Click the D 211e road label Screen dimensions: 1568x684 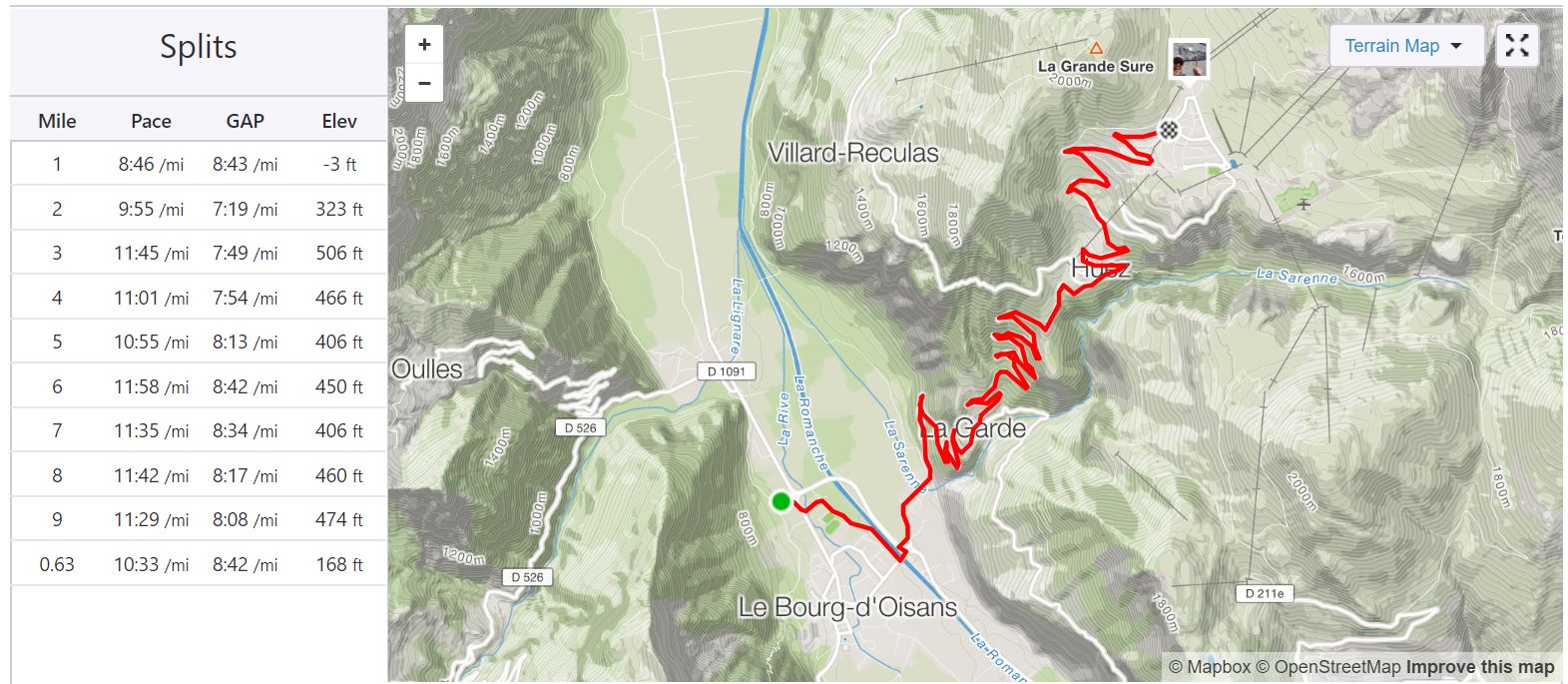tap(1266, 593)
